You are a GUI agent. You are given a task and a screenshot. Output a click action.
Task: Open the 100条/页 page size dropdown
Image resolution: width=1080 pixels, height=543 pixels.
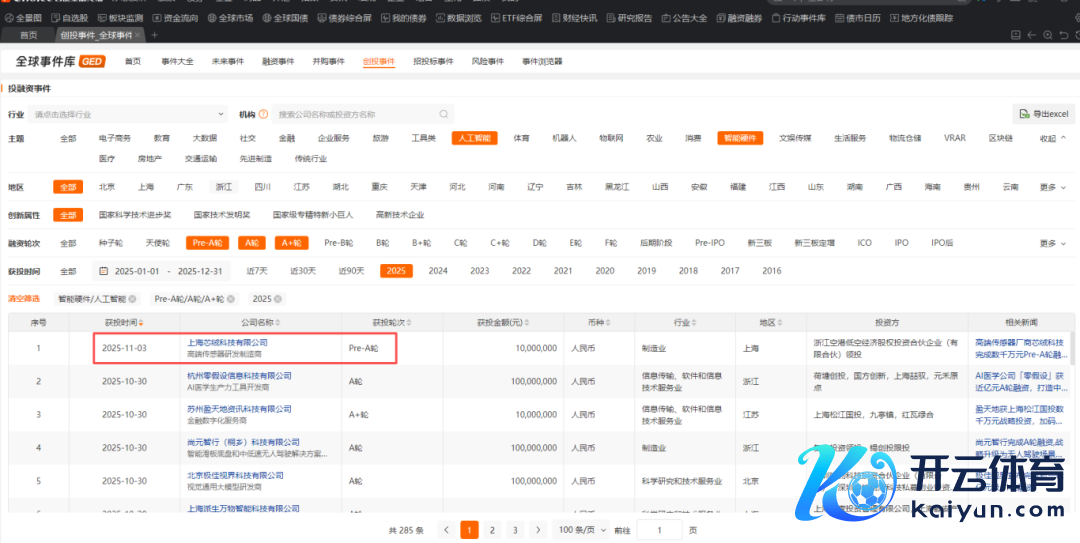point(578,530)
